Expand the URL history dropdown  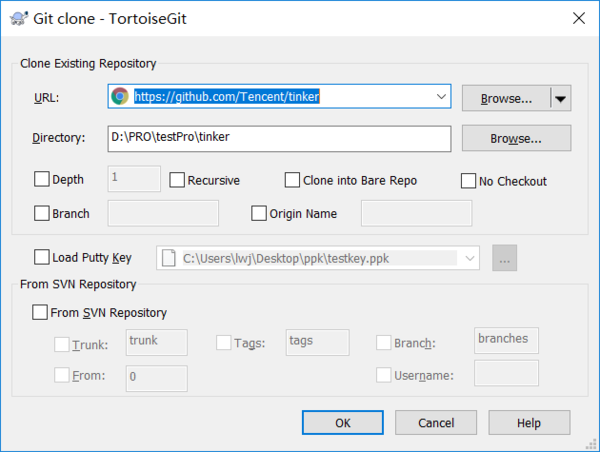click(441, 96)
